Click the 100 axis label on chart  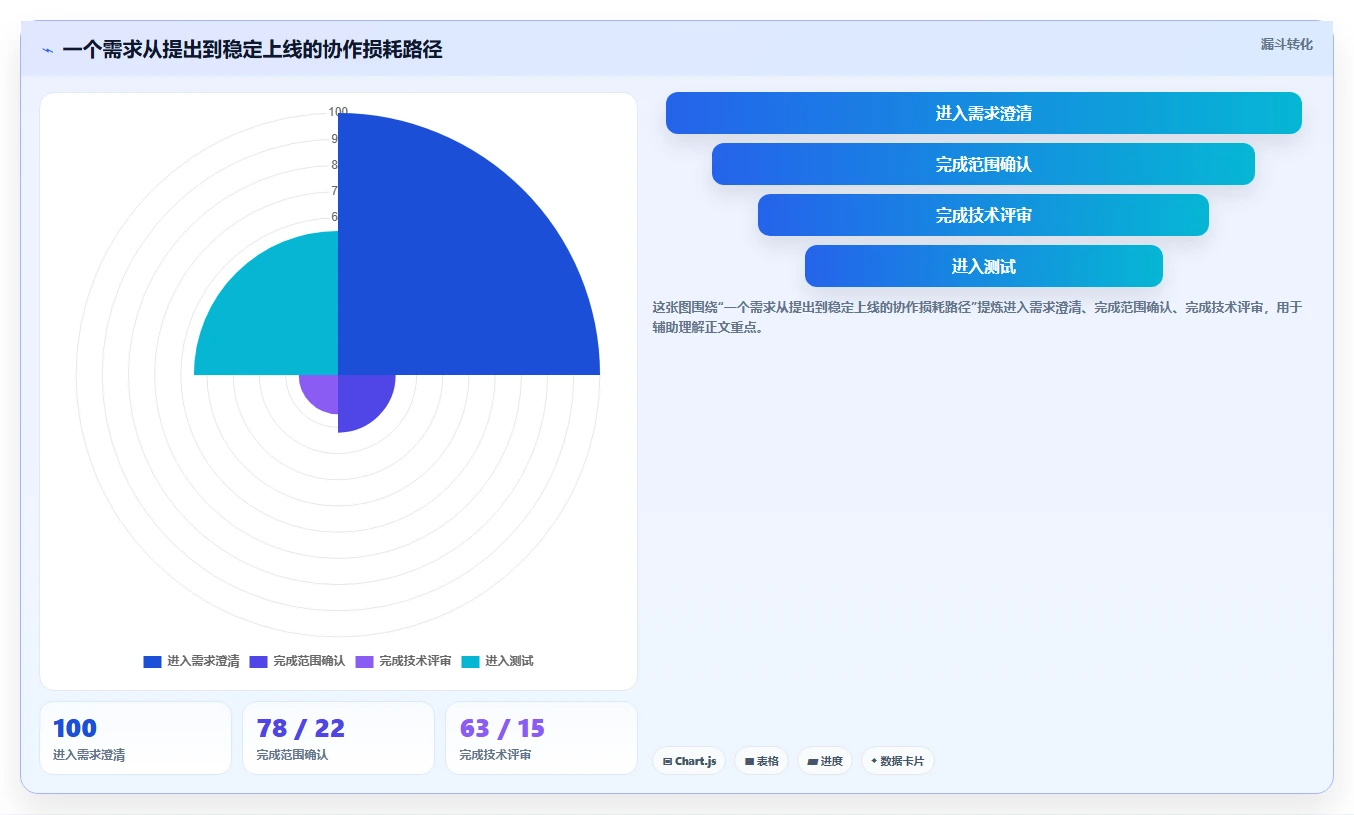[x=338, y=112]
